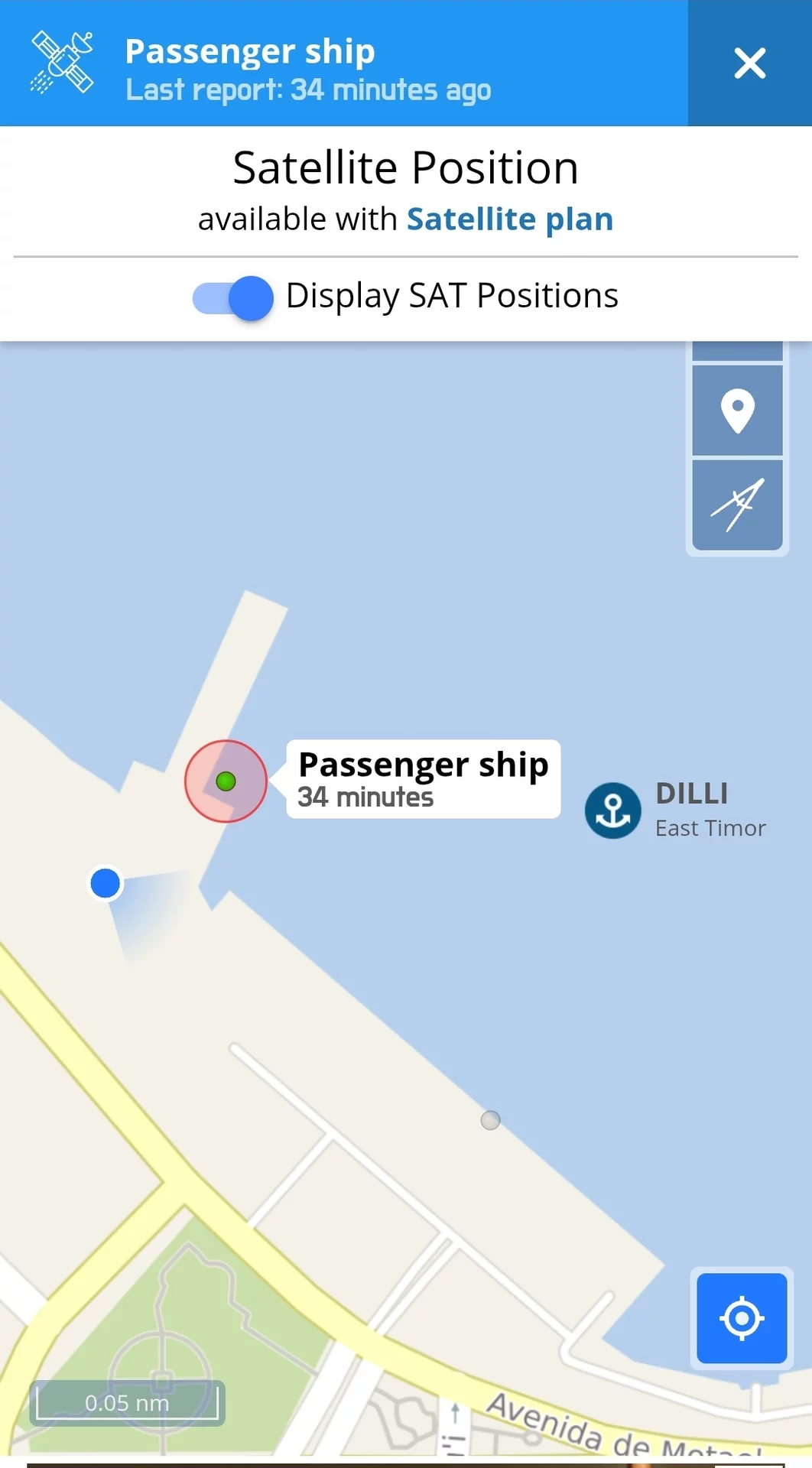Click the Display SAT Positions label

point(452,296)
